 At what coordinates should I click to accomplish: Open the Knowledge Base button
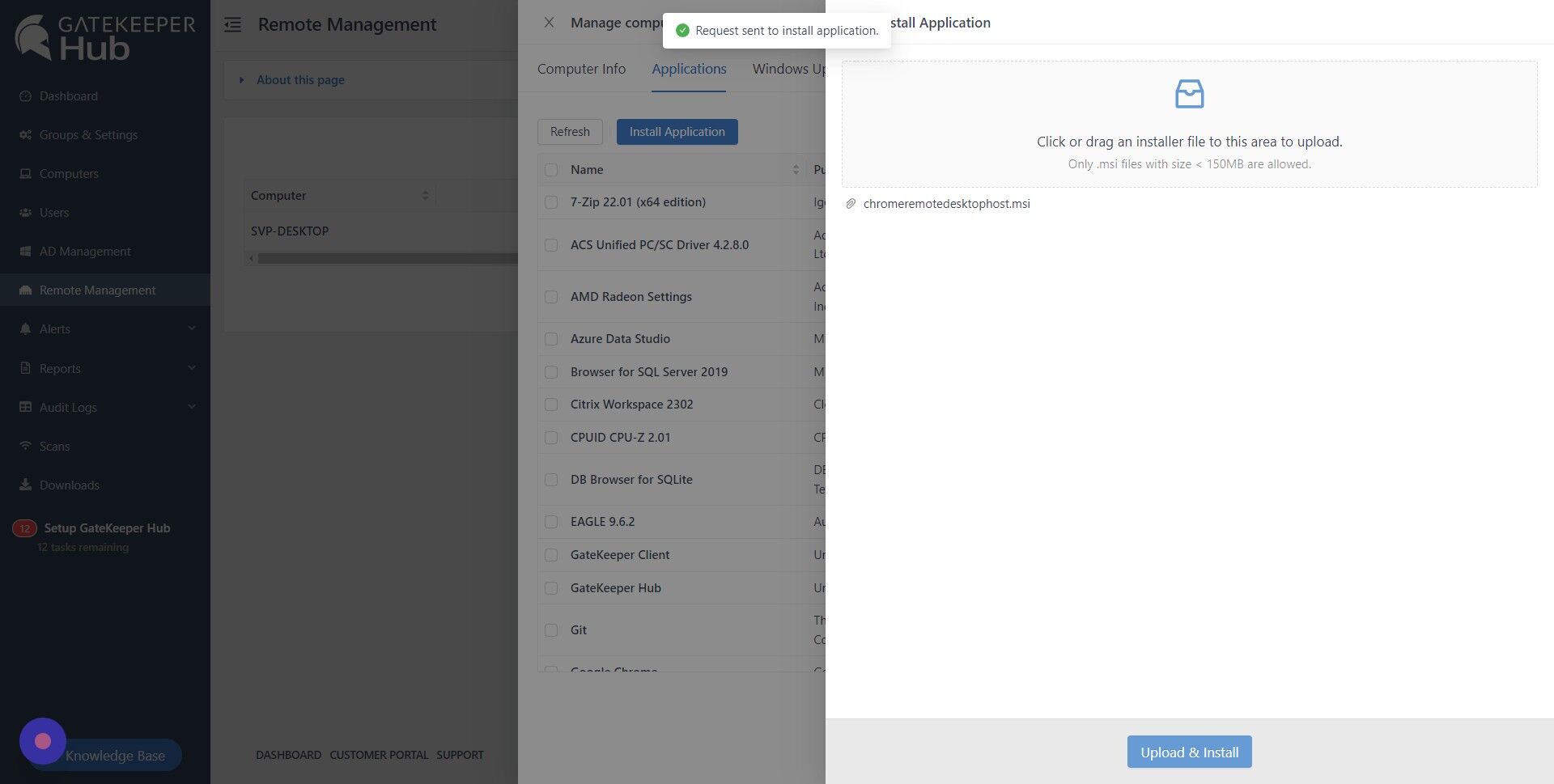(115, 756)
